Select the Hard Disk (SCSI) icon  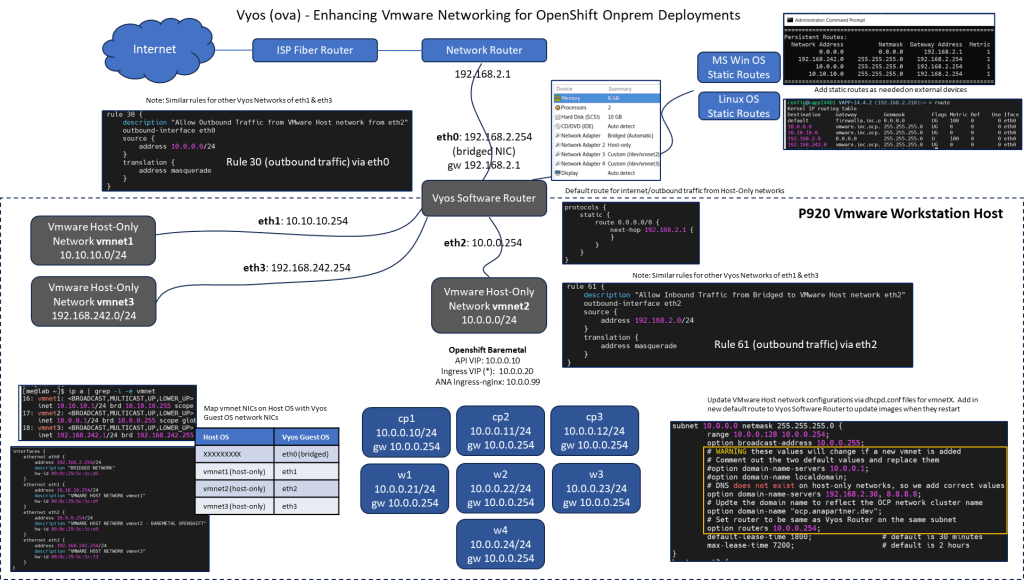[556, 118]
